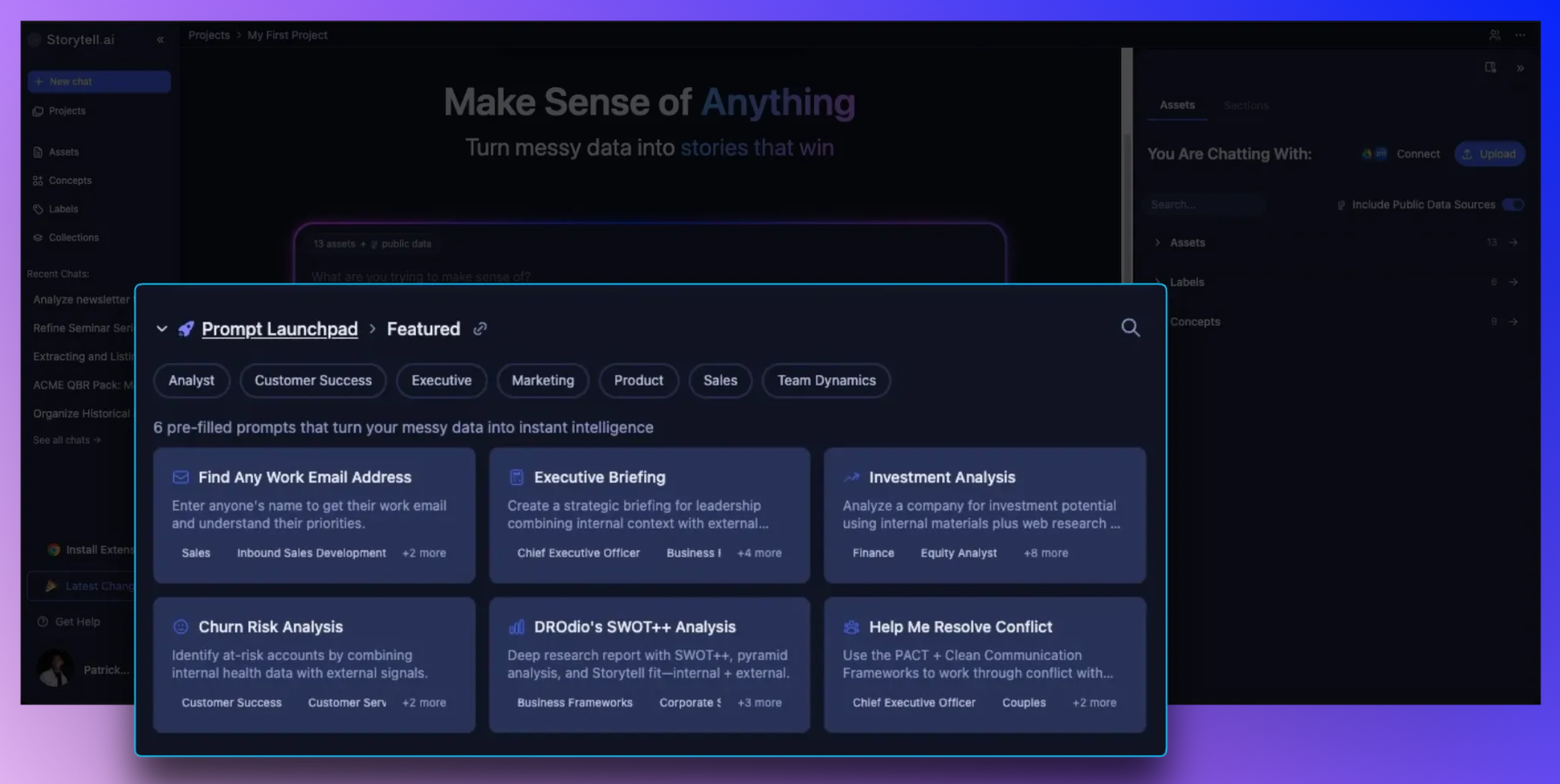Collapse the sidebar with double-chevron icon

click(160, 40)
